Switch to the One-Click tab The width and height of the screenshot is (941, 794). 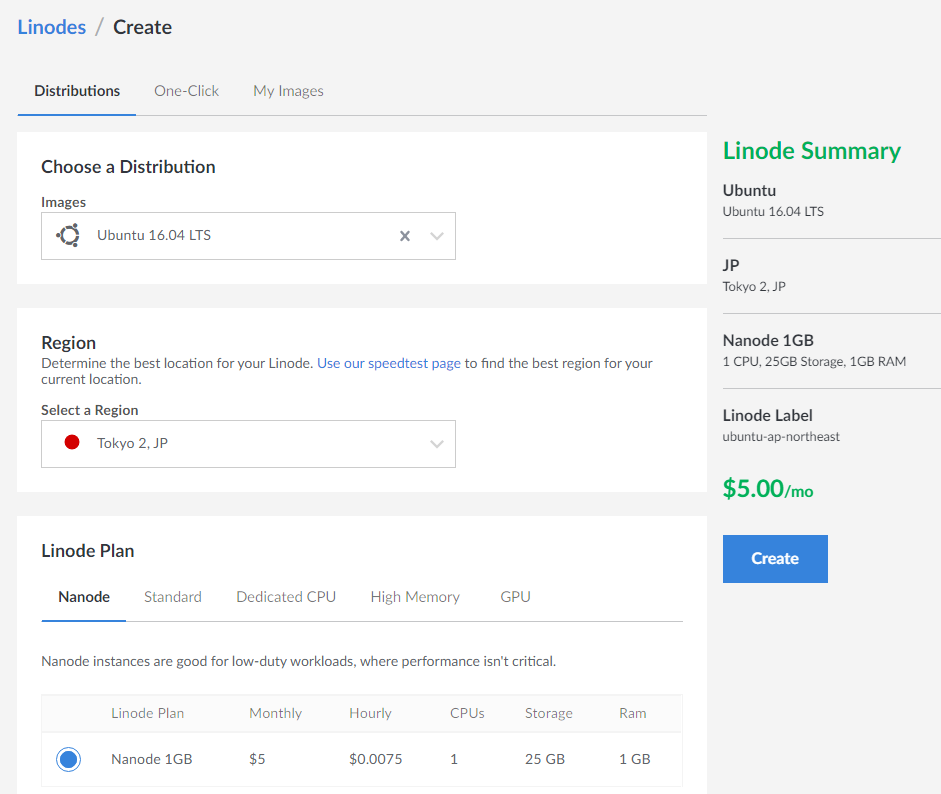coord(187,91)
